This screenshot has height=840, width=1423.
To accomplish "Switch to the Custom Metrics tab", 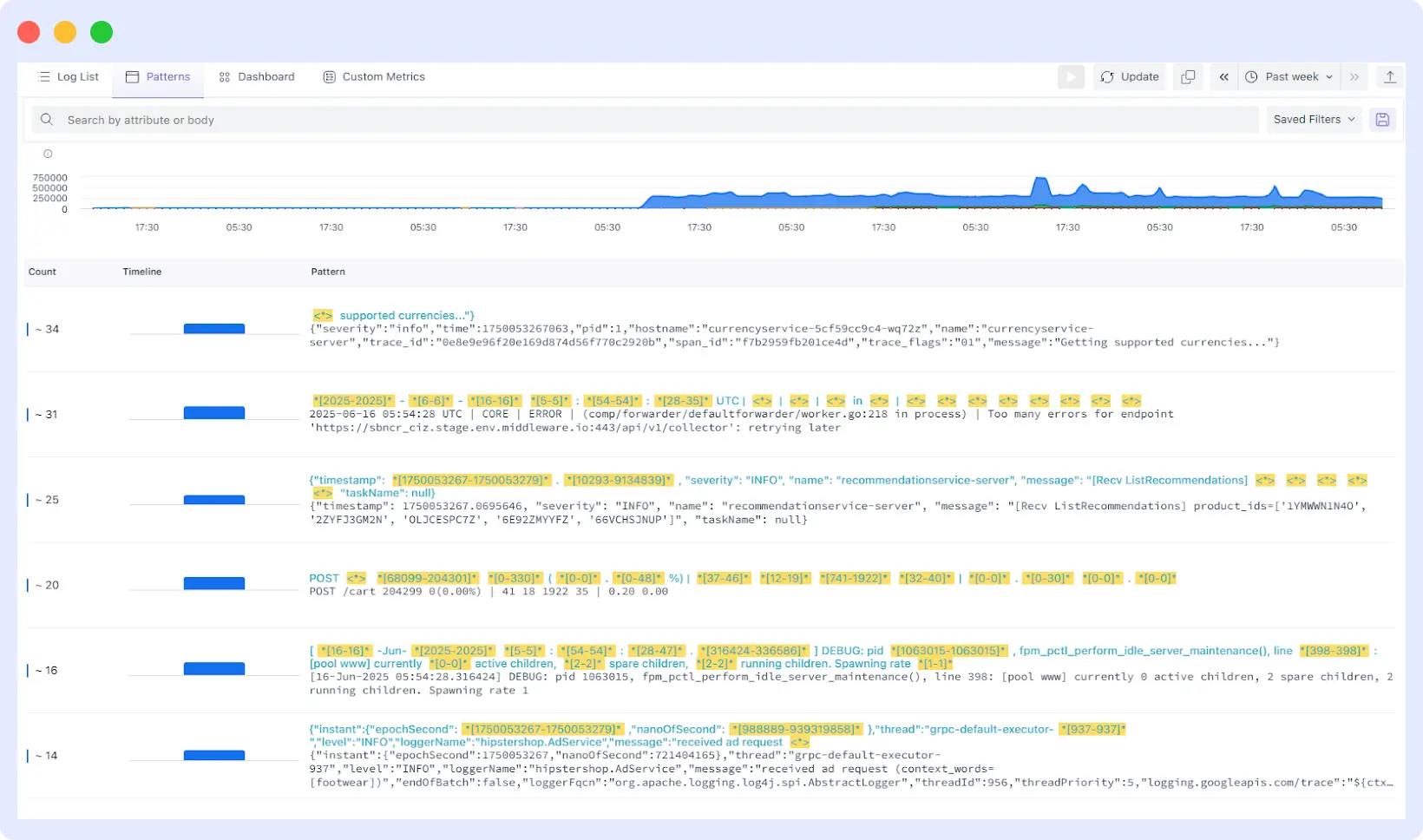I will (382, 76).
